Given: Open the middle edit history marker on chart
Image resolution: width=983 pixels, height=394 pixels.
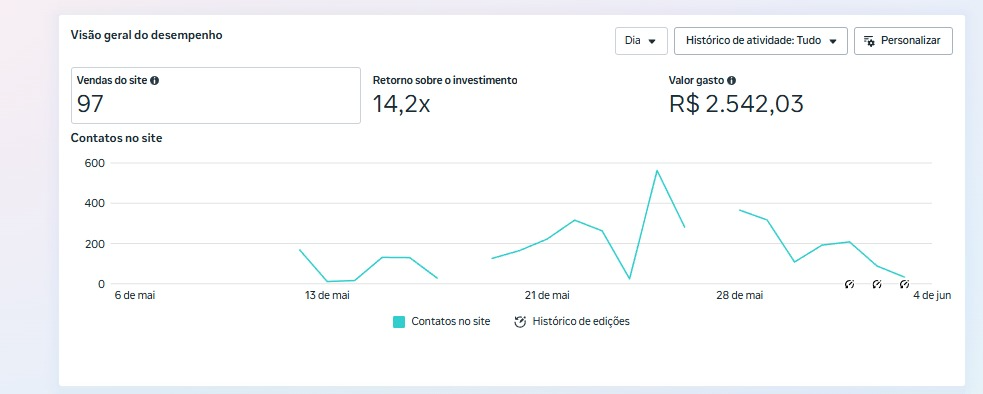Looking at the screenshot, I should coord(877,284).
